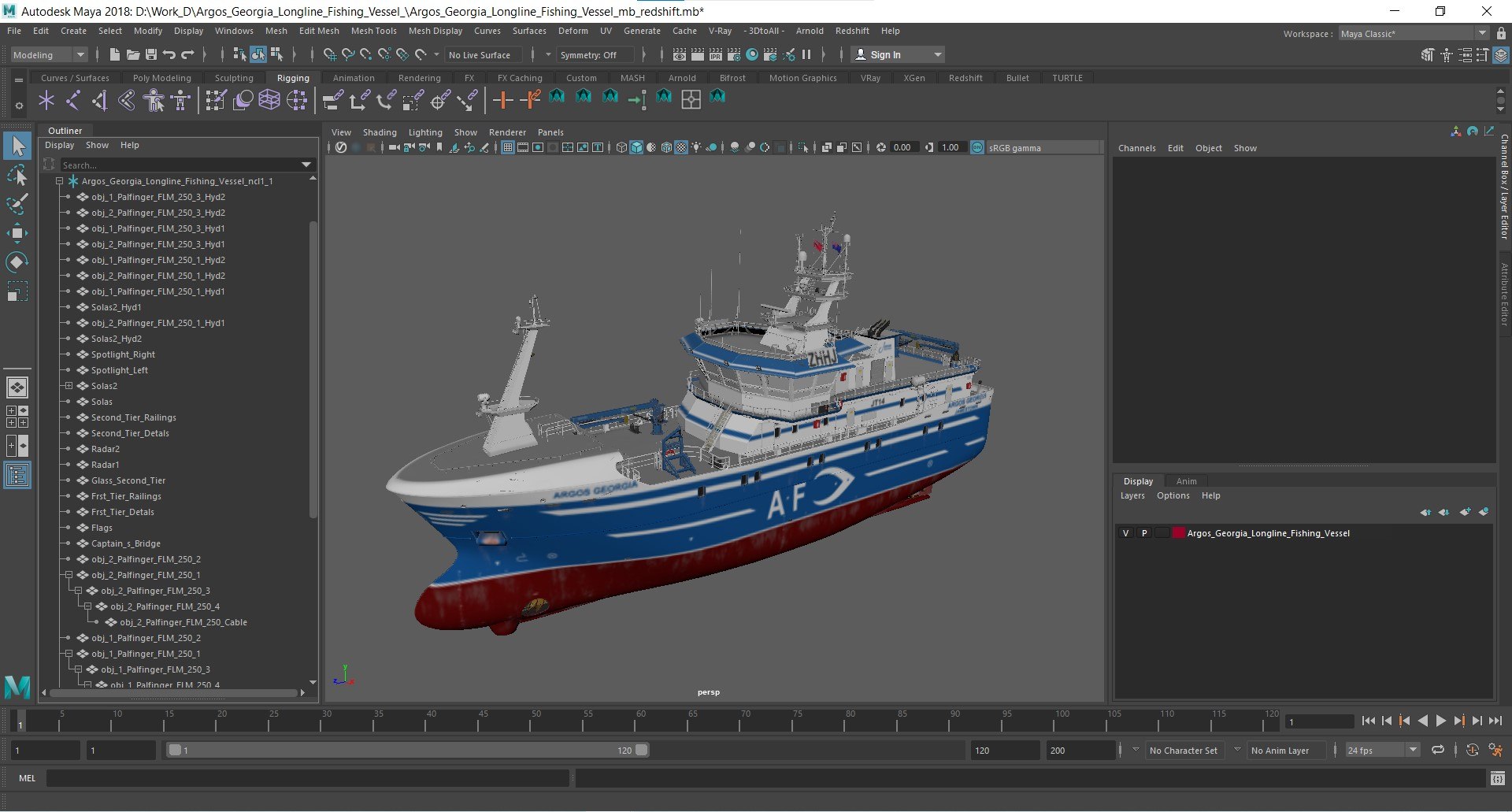Screen dimensions: 1512x812
Task: Open the Workspace Maya Classic dropdown
Action: pyautogui.click(x=1414, y=34)
